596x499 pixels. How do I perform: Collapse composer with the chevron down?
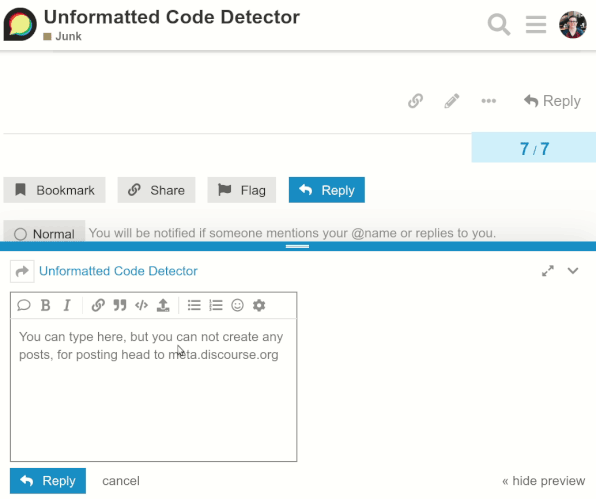(573, 271)
